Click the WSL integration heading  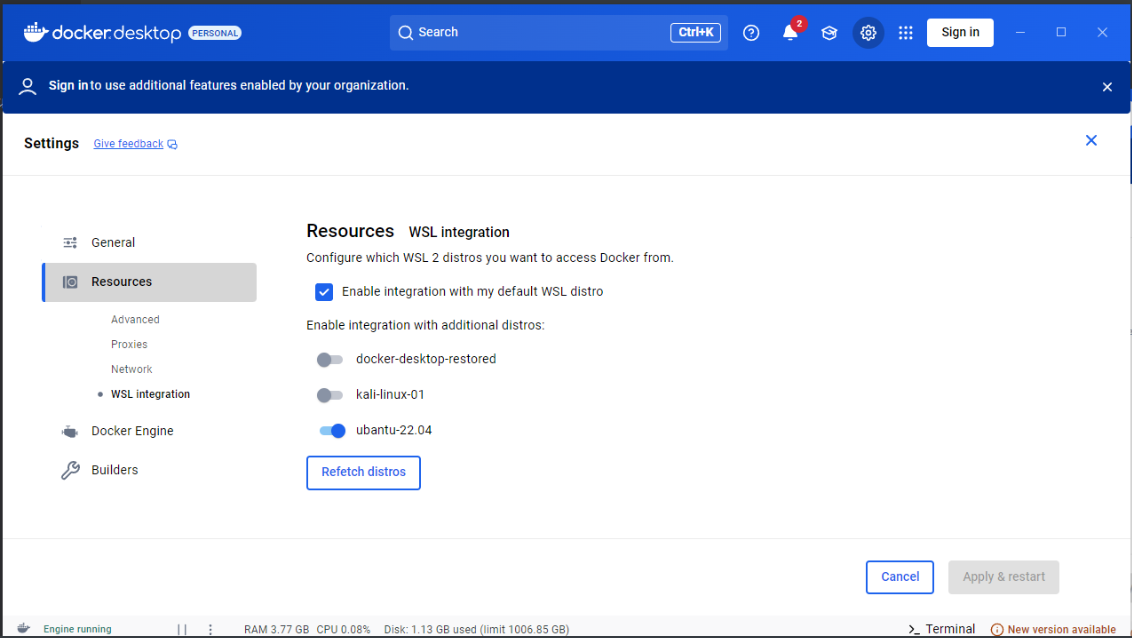(x=459, y=232)
